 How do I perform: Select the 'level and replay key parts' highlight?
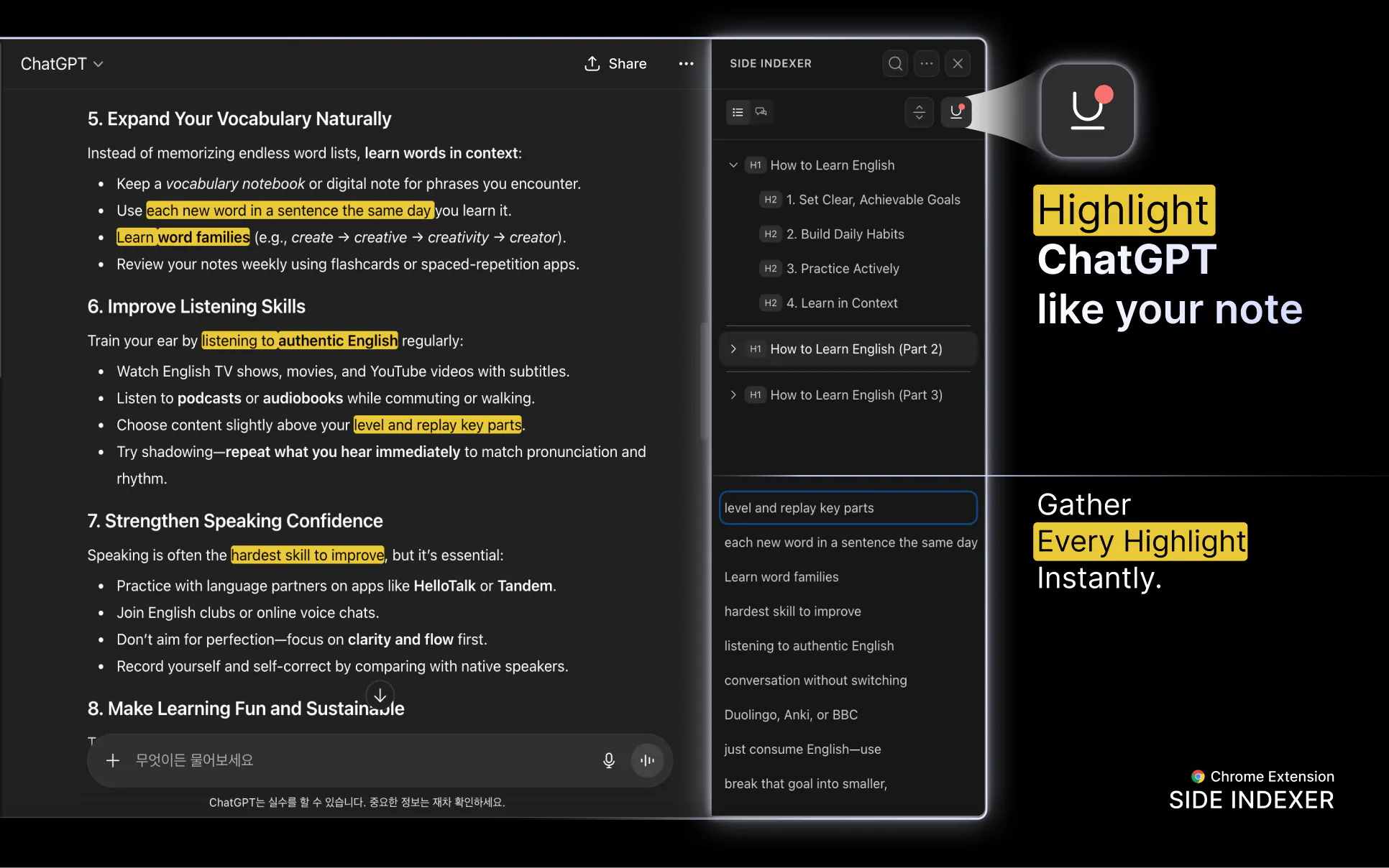(848, 508)
